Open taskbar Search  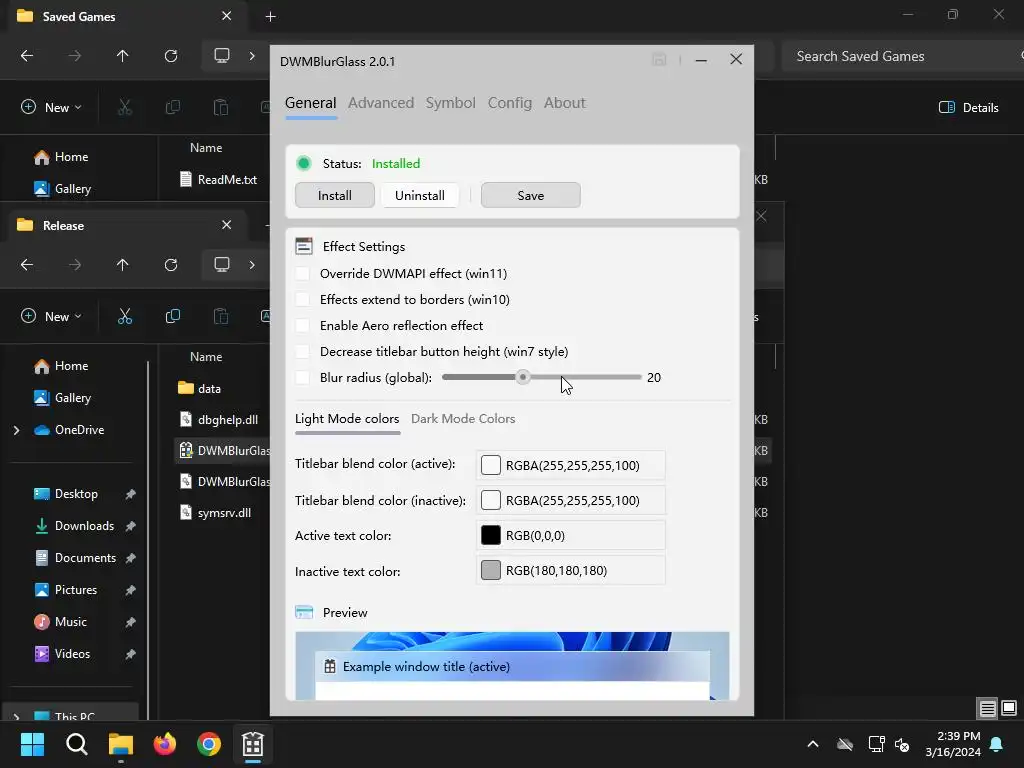(x=76, y=744)
